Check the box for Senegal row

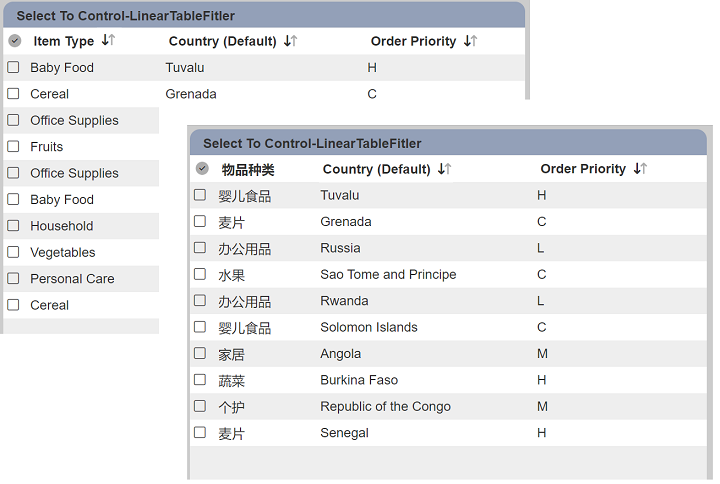pos(200,433)
